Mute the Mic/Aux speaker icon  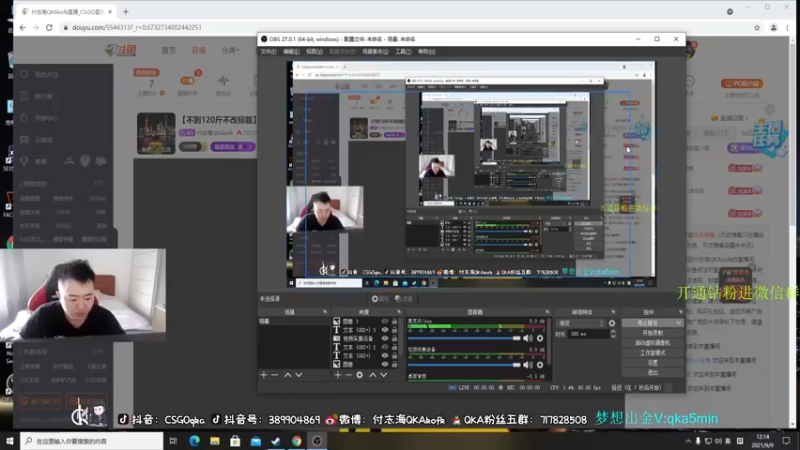coord(528,338)
